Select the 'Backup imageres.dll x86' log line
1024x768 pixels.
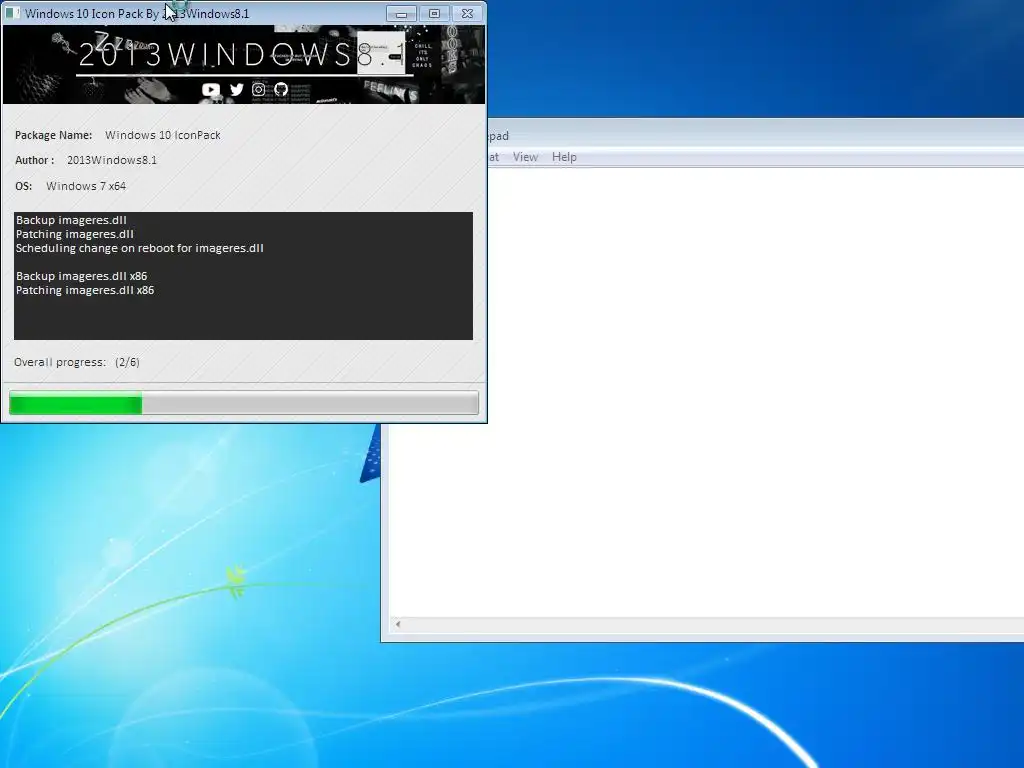tap(82, 276)
